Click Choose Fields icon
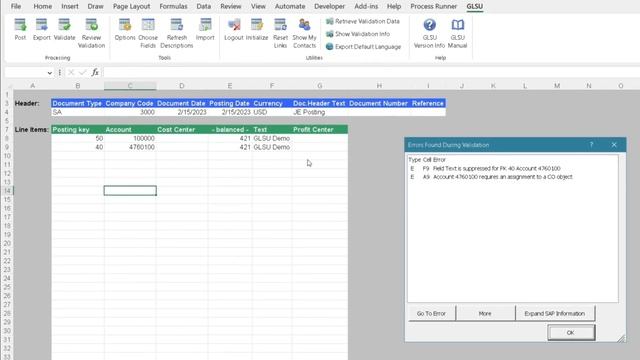Screen dimensions: 640x360 click(148, 33)
